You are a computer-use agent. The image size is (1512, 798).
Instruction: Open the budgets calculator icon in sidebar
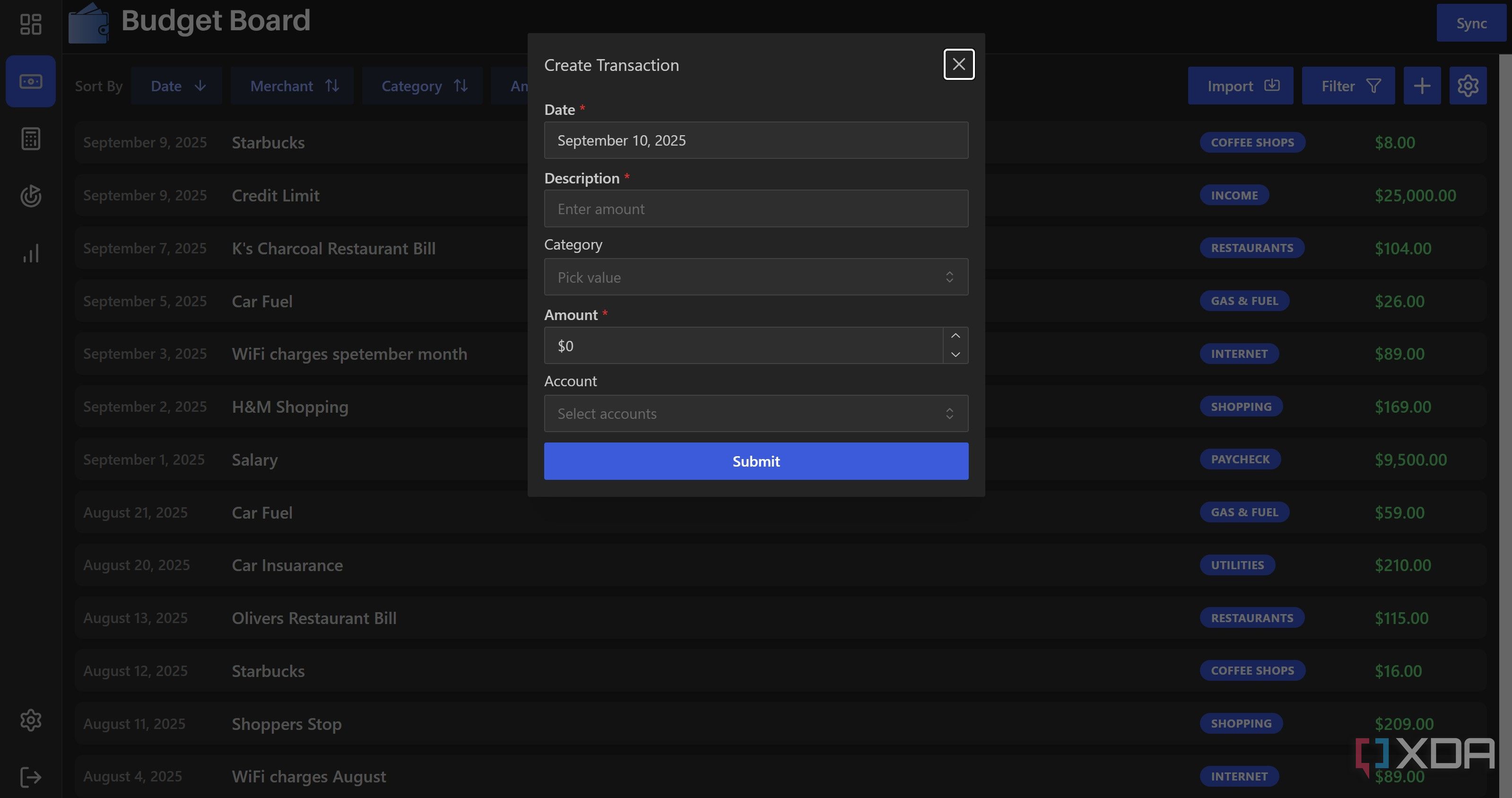pyautogui.click(x=31, y=139)
